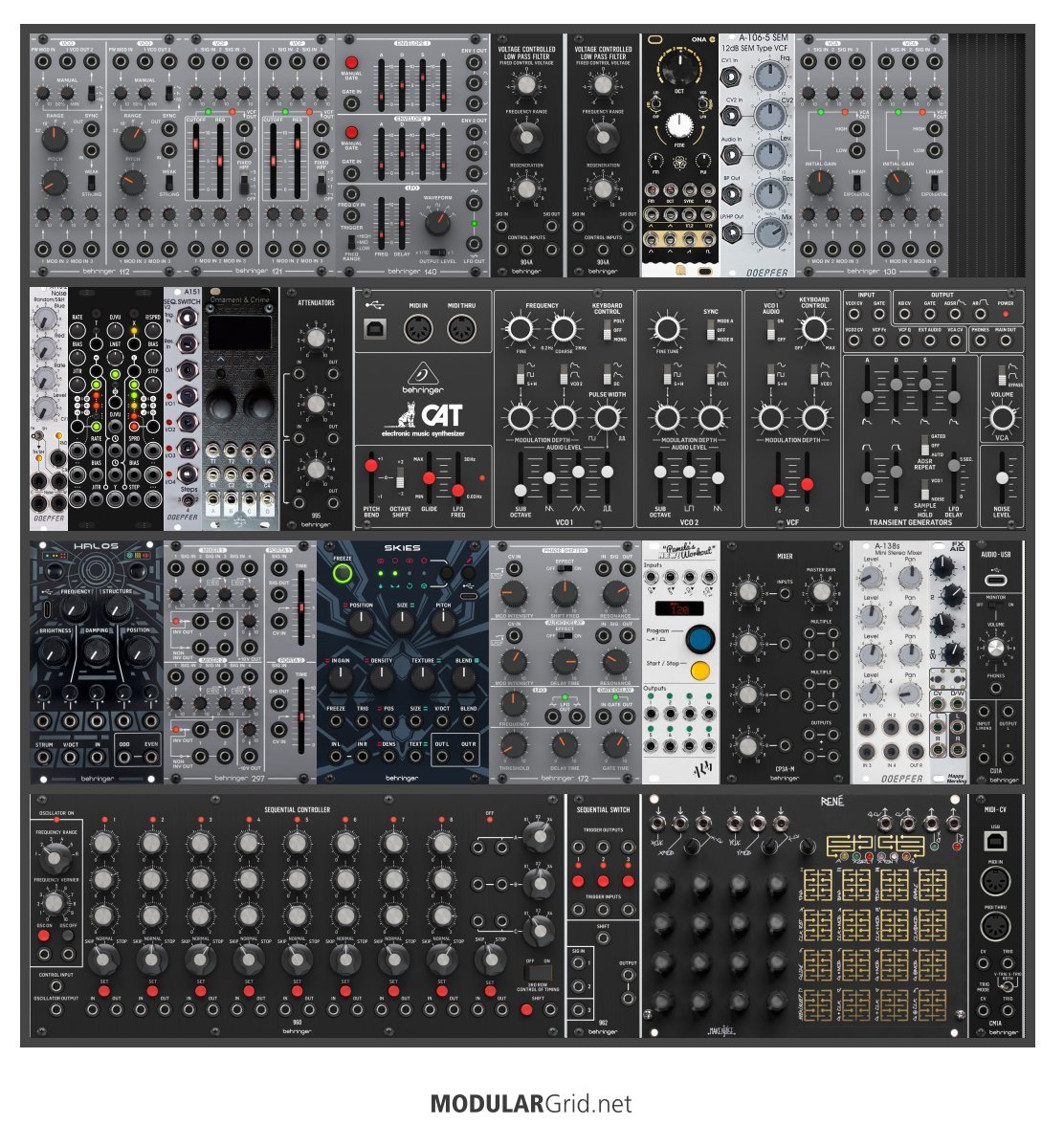Click the USB port on the CAT synthesizer
Viewport: 1064px width, 1124px height.
(x=375, y=329)
